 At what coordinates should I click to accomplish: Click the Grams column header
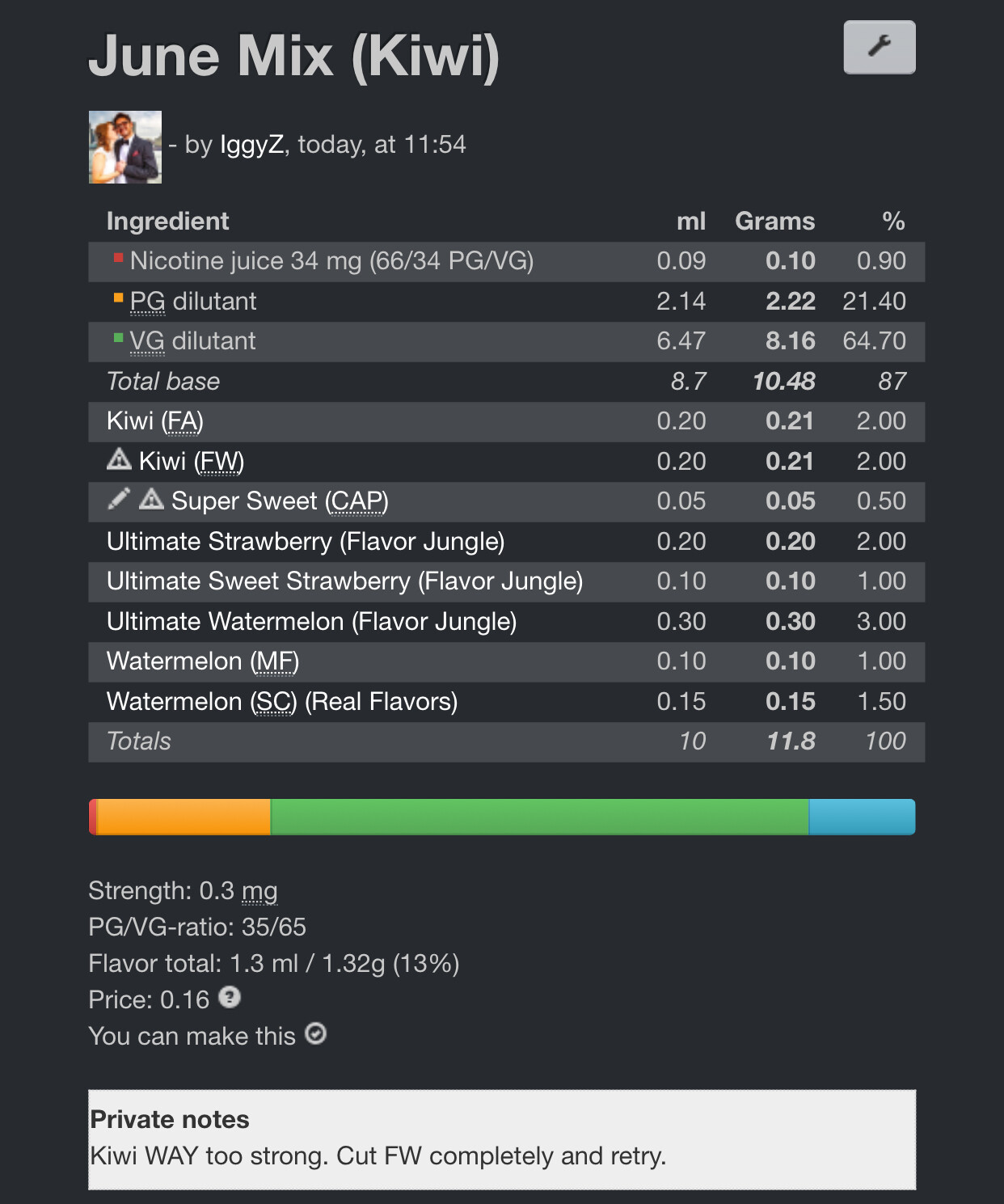click(x=775, y=222)
